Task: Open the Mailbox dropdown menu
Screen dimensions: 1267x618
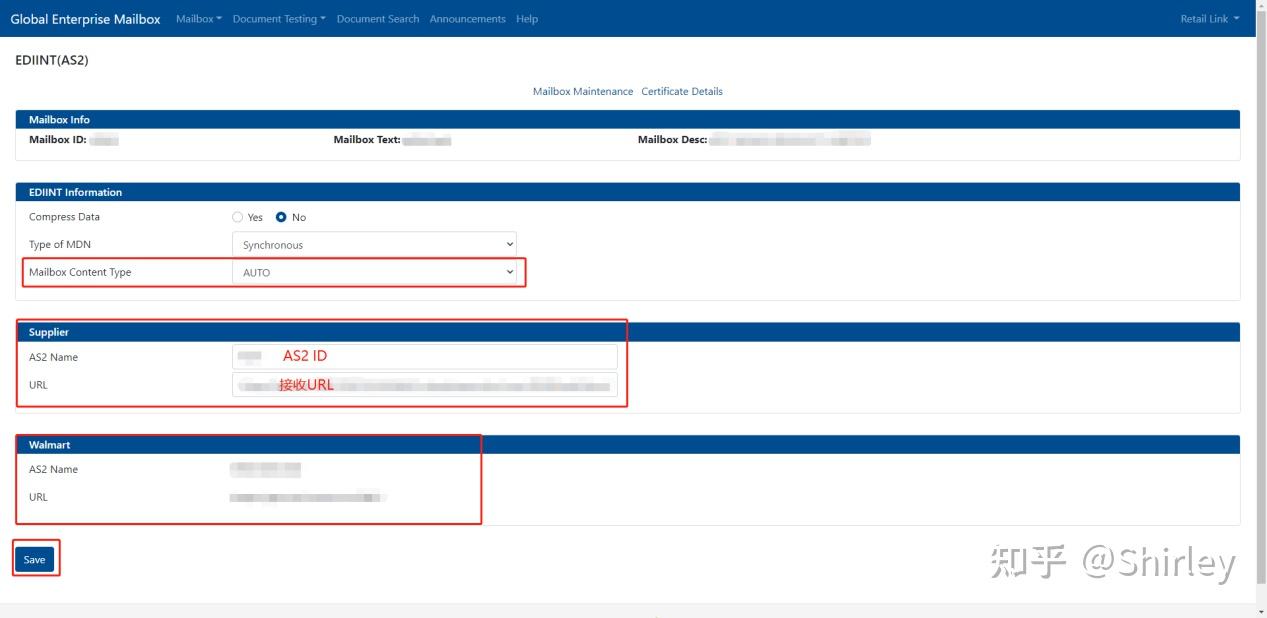Action: 198,18
